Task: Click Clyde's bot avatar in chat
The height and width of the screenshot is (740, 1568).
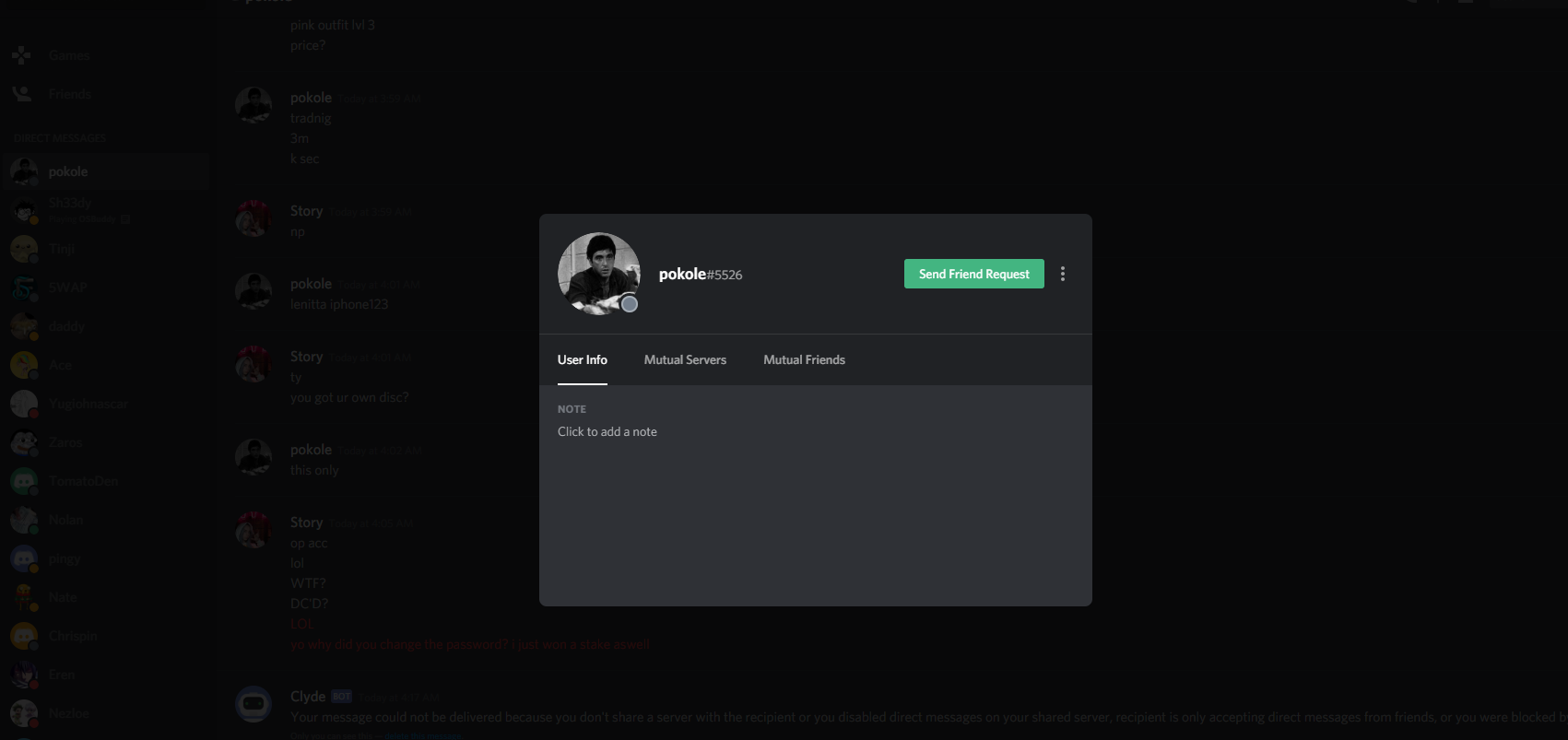Action: (253, 704)
